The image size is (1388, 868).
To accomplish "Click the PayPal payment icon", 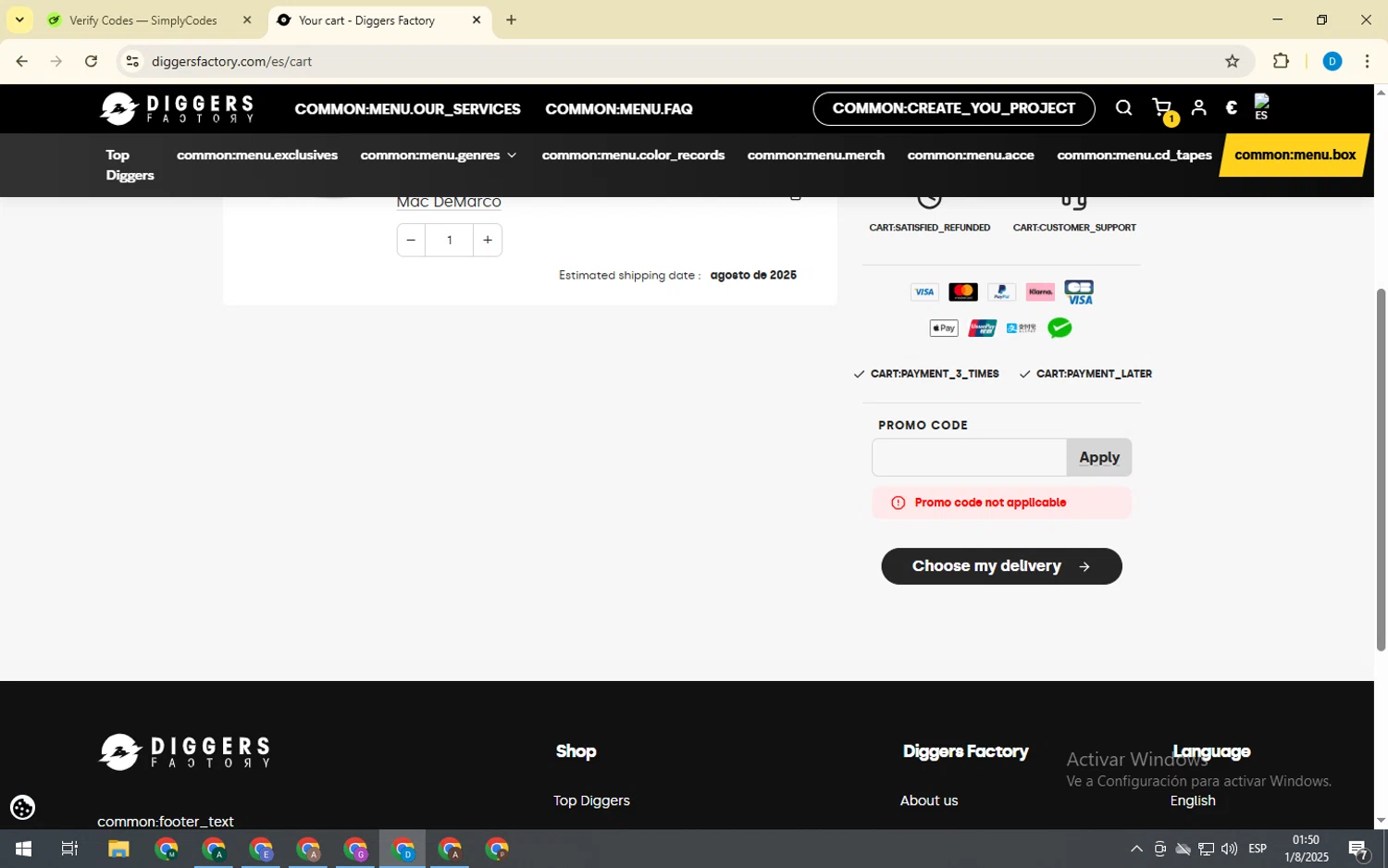I will click(1001, 292).
